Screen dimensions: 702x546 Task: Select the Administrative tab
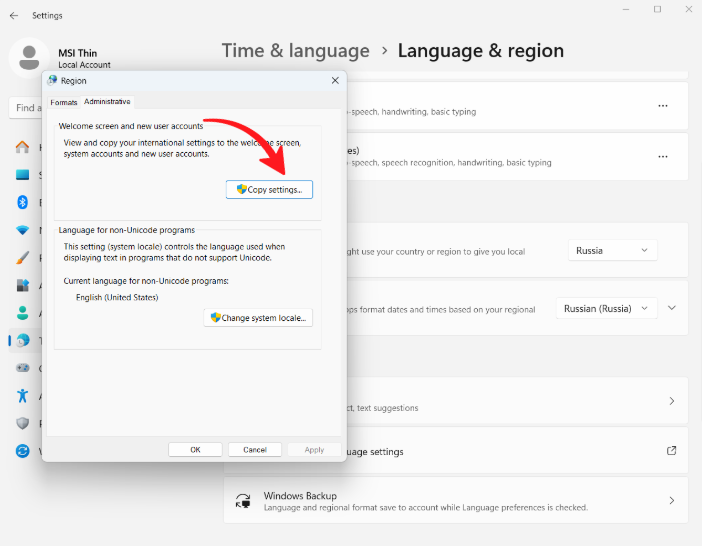pos(107,102)
